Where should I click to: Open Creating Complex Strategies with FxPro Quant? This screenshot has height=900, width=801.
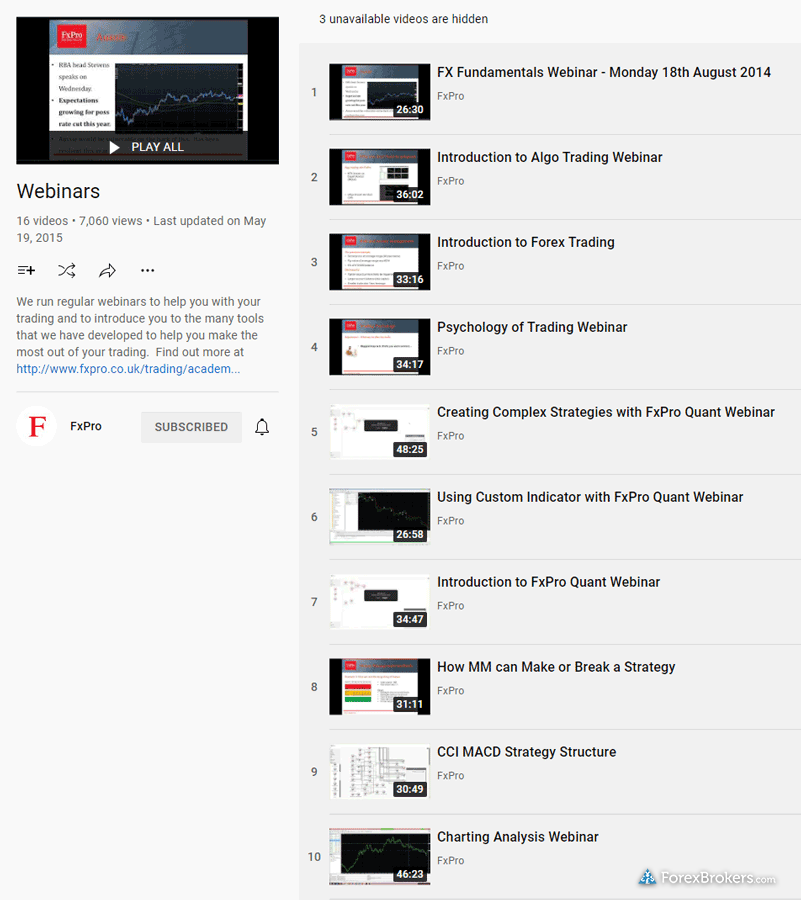click(606, 412)
